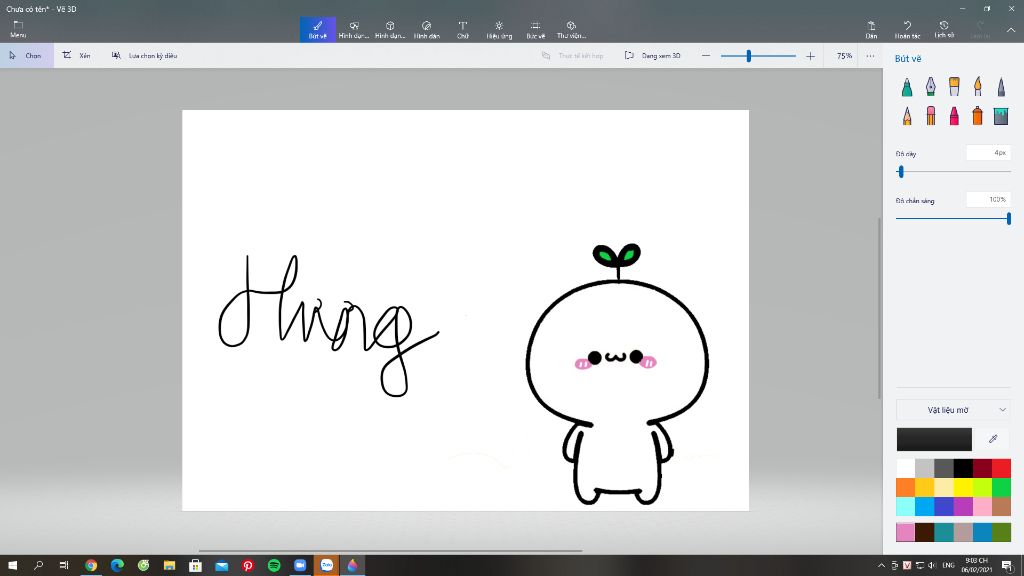This screenshot has width=1024, height=576.
Task: Choose the purple color swatch
Action: pos(963,506)
